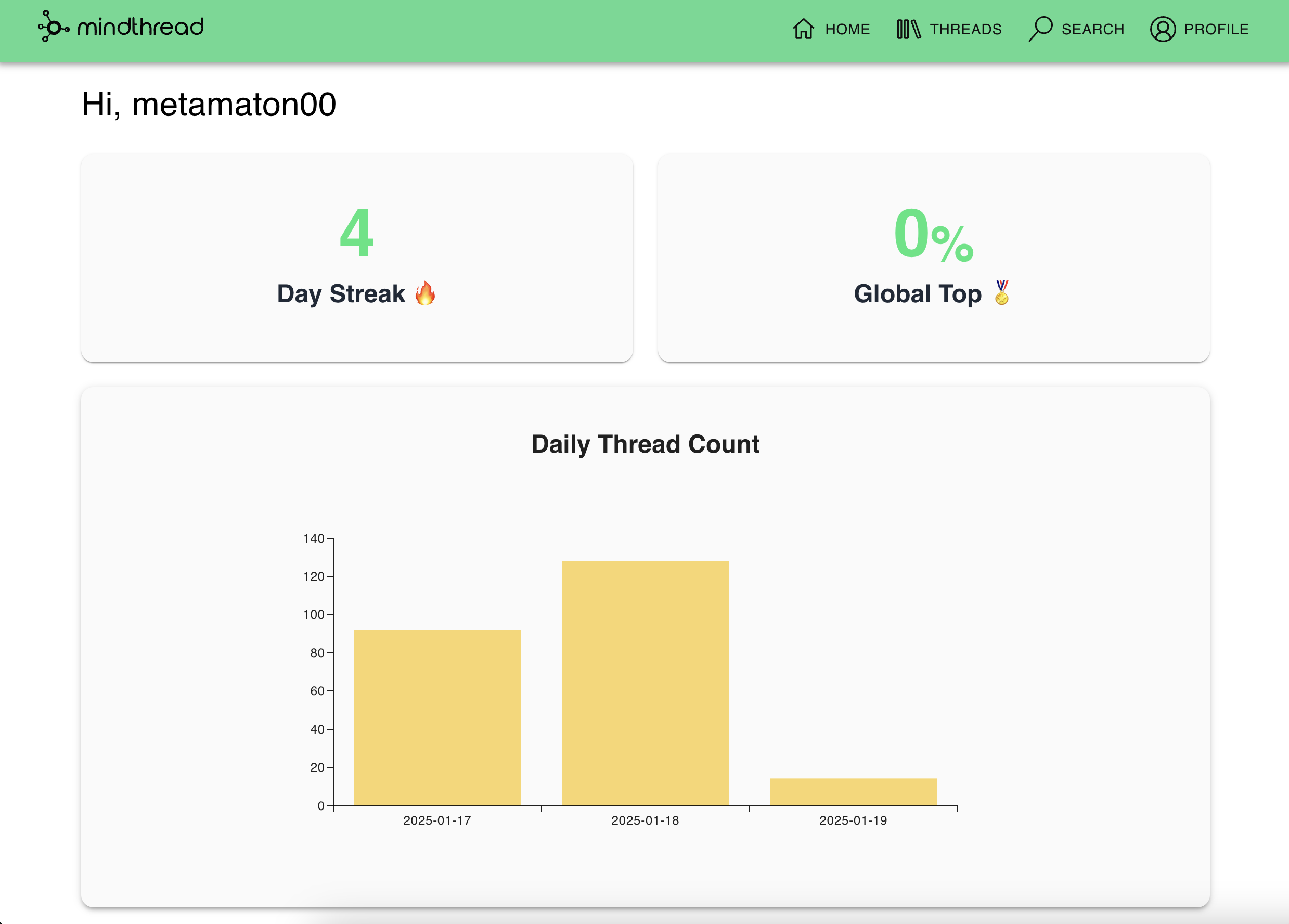Click the Daily Thread Count title
1289x924 pixels.
644,444
